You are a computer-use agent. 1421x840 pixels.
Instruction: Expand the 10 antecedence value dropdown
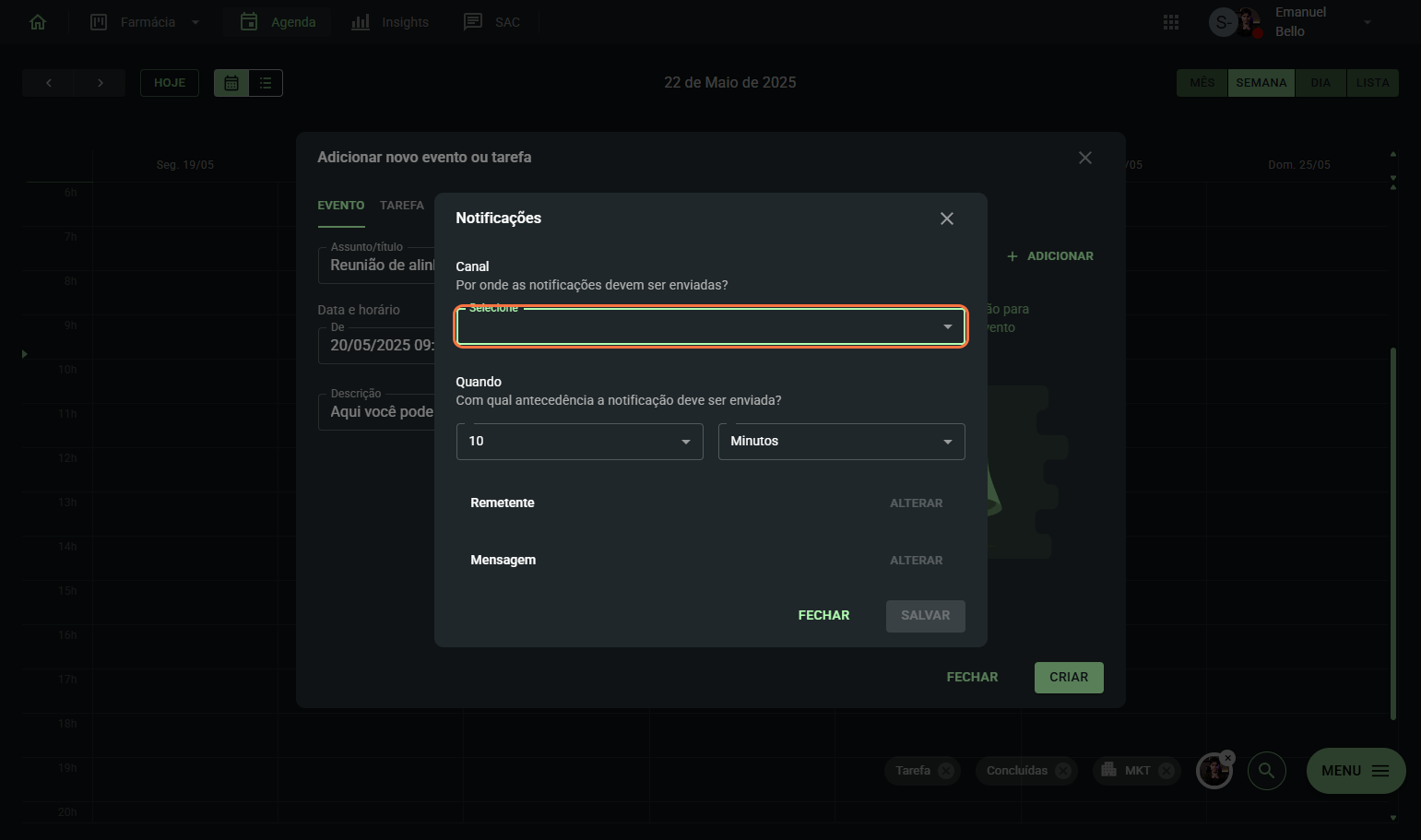pos(579,442)
